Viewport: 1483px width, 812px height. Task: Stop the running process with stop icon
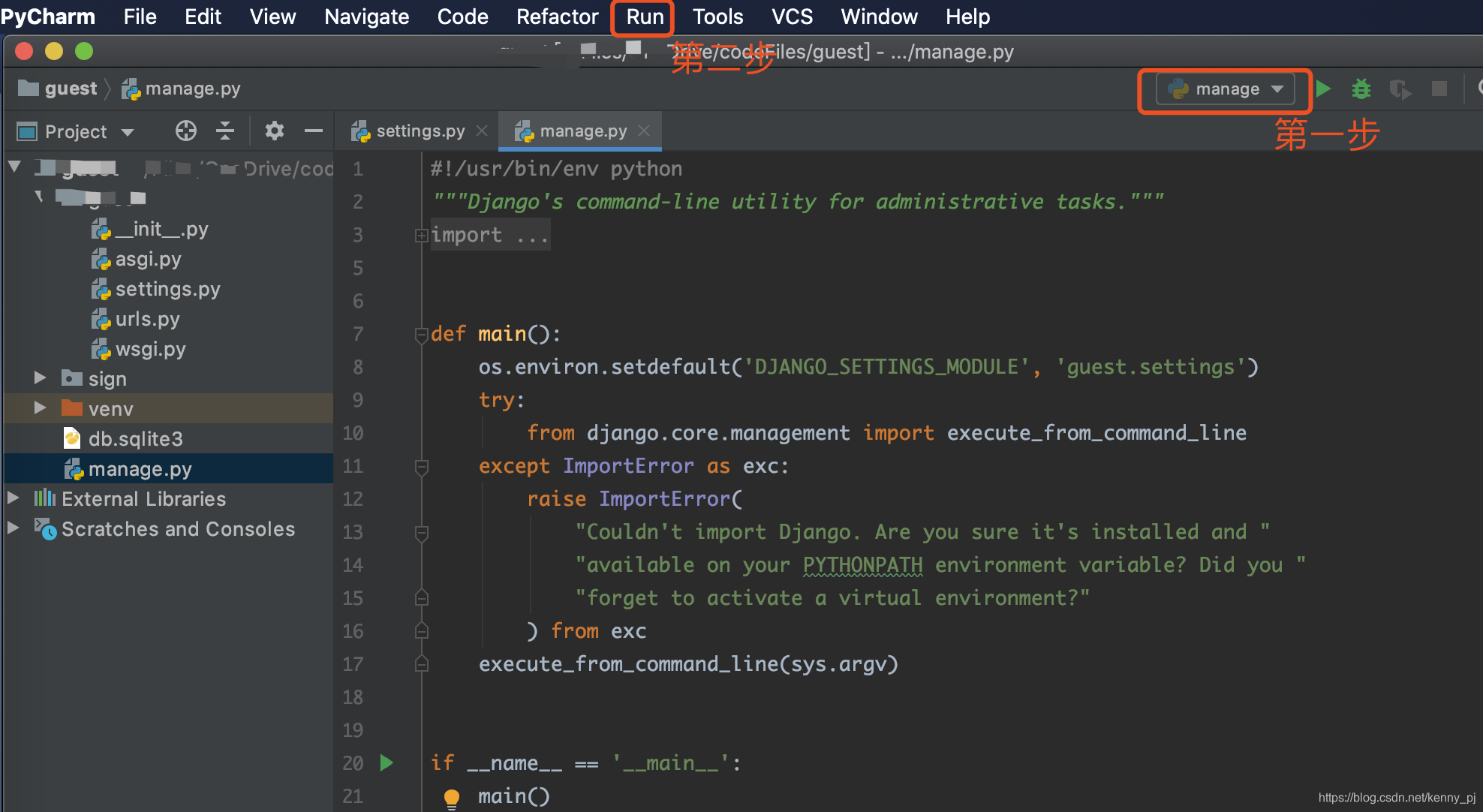pyautogui.click(x=1439, y=89)
